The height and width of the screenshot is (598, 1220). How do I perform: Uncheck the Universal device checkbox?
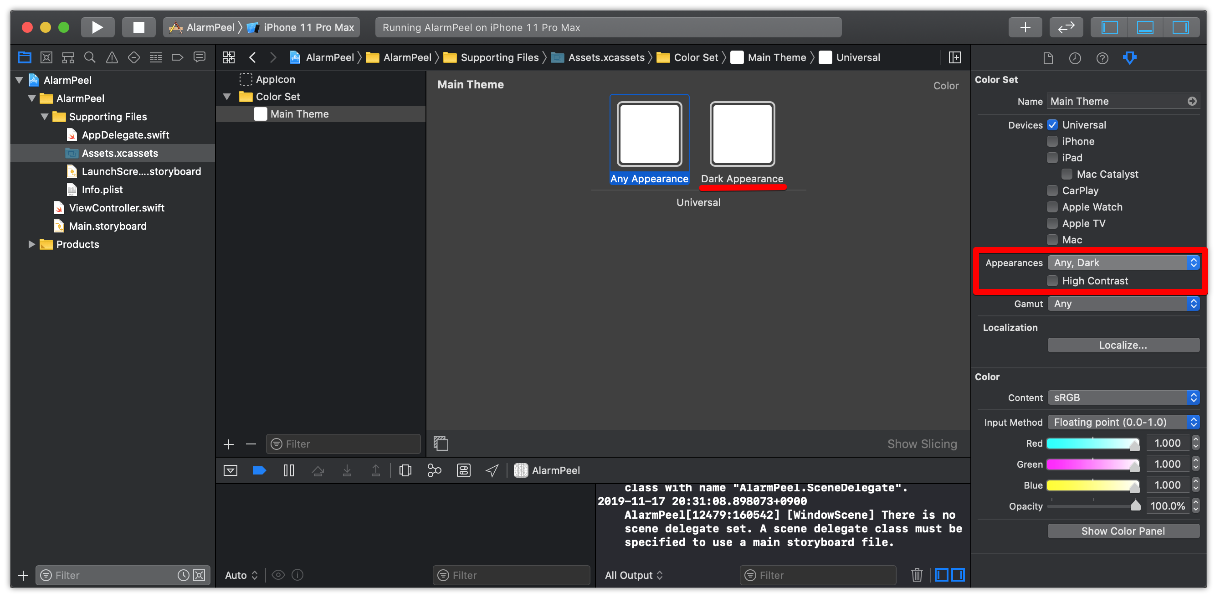coord(1052,125)
